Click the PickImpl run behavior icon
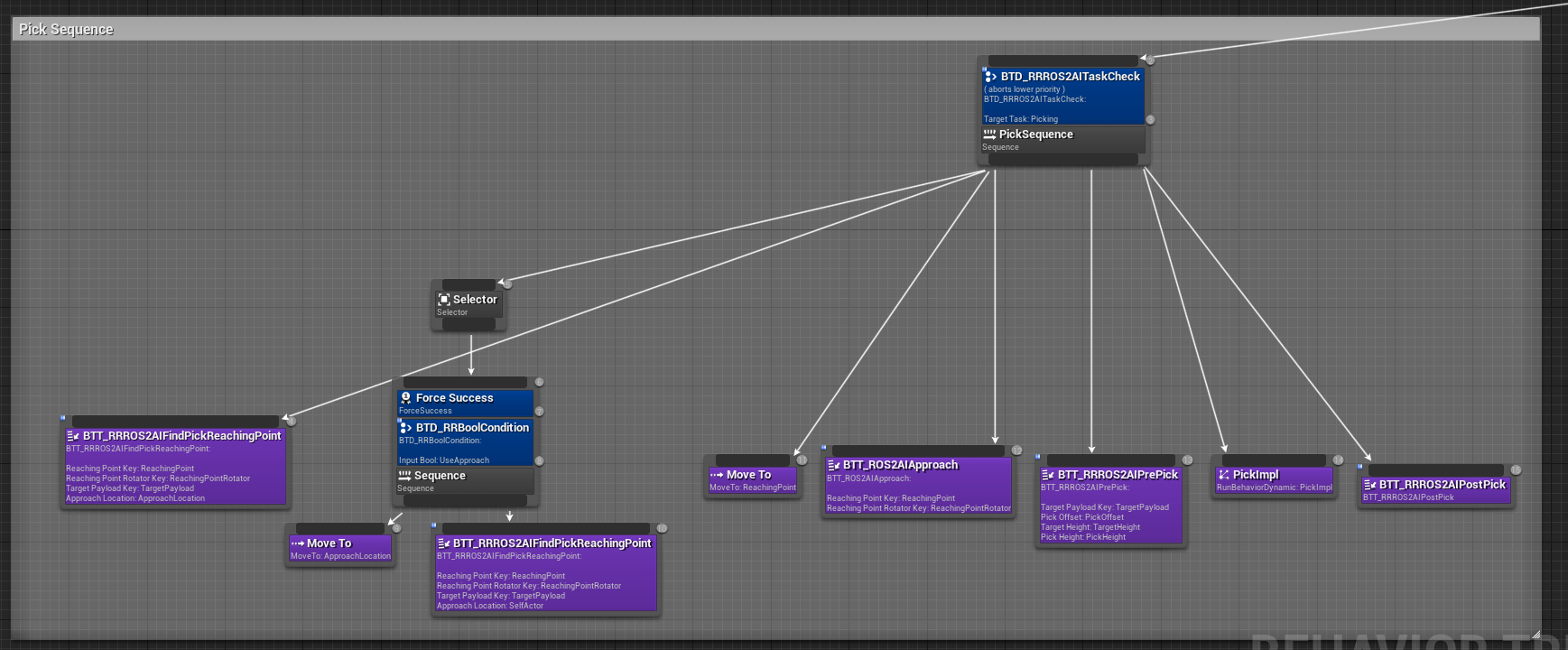This screenshot has height=650, width=1568. tap(1224, 475)
